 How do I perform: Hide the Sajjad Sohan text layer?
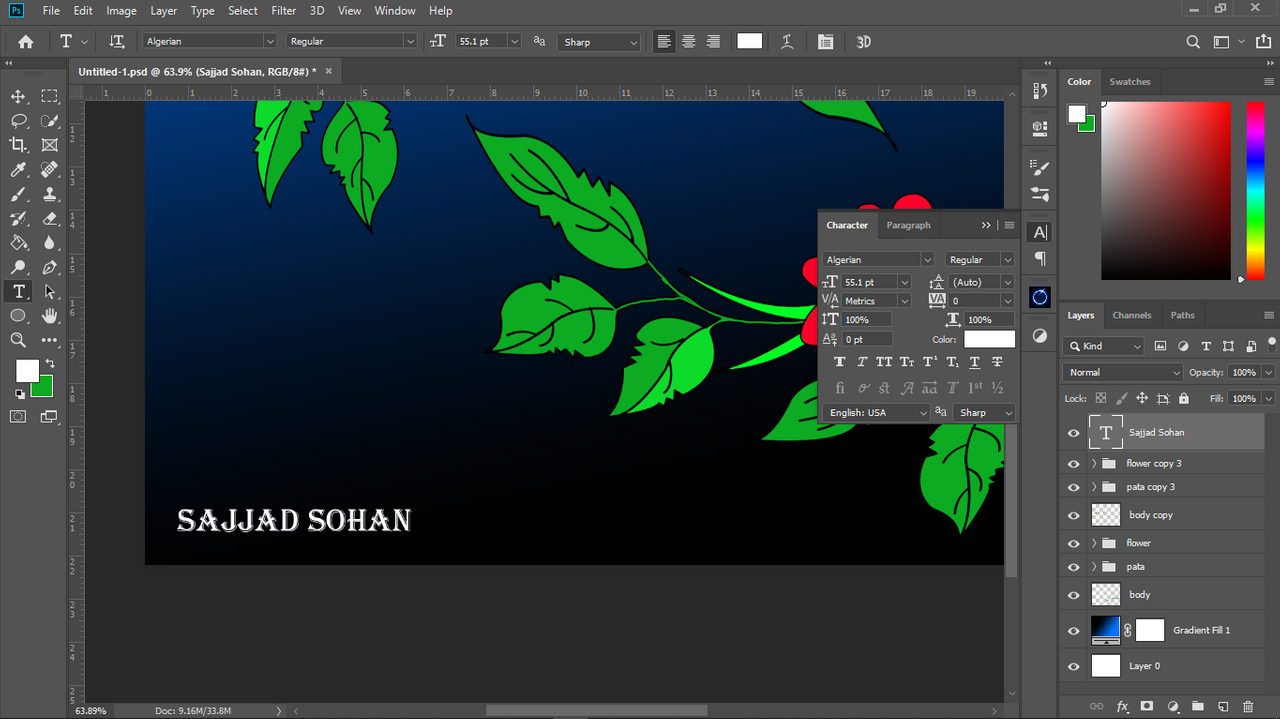click(1074, 433)
